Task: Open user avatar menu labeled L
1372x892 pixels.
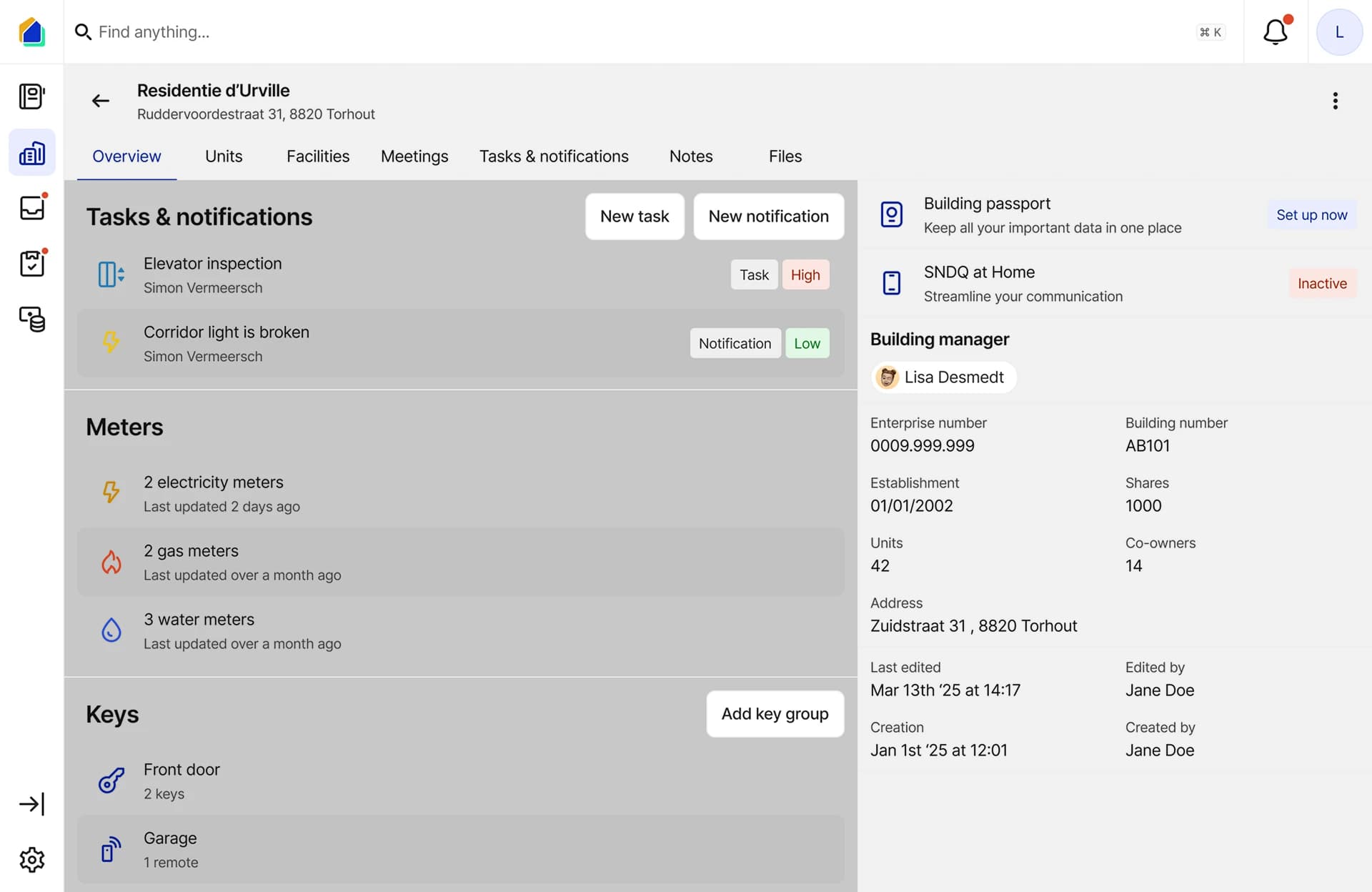Action: tap(1339, 32)
